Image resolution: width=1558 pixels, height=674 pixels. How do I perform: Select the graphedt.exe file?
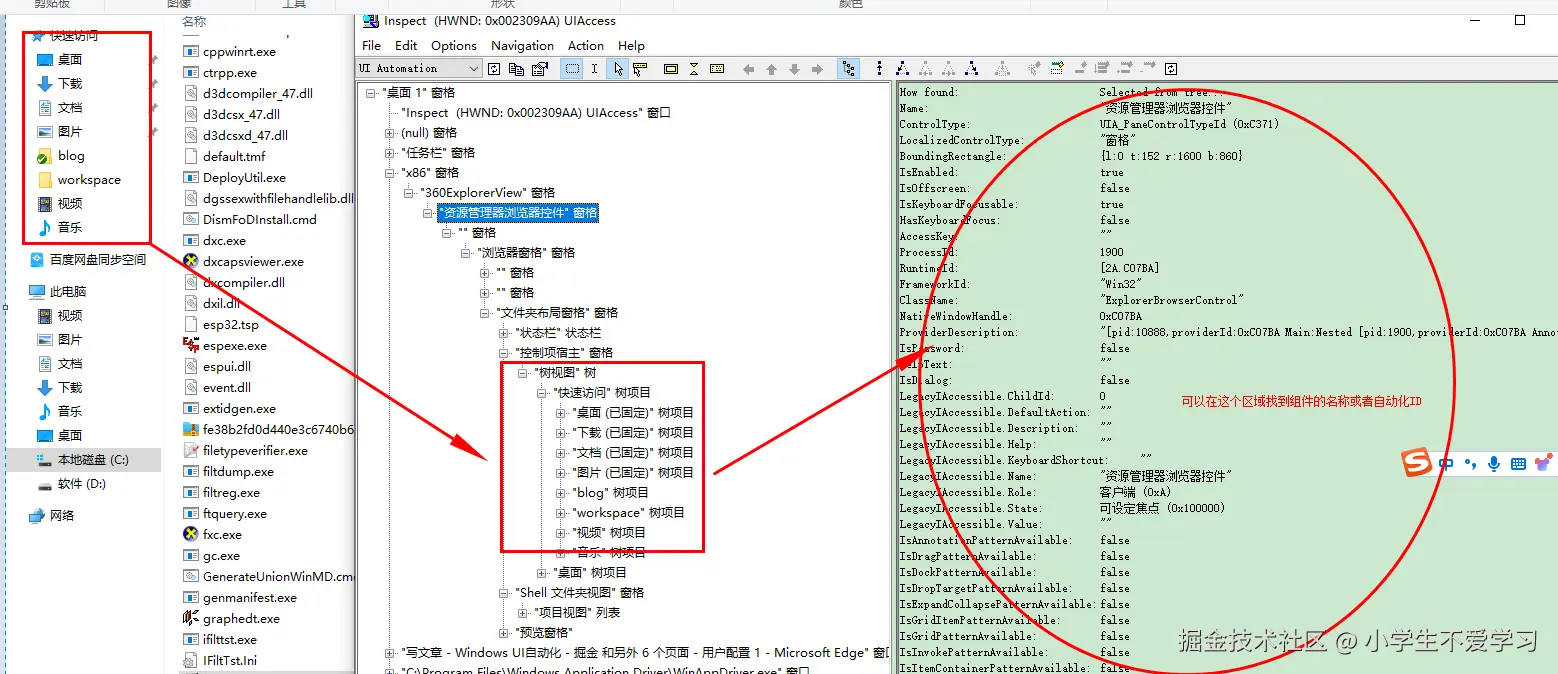pyautogui.click(x=241, y=619)
